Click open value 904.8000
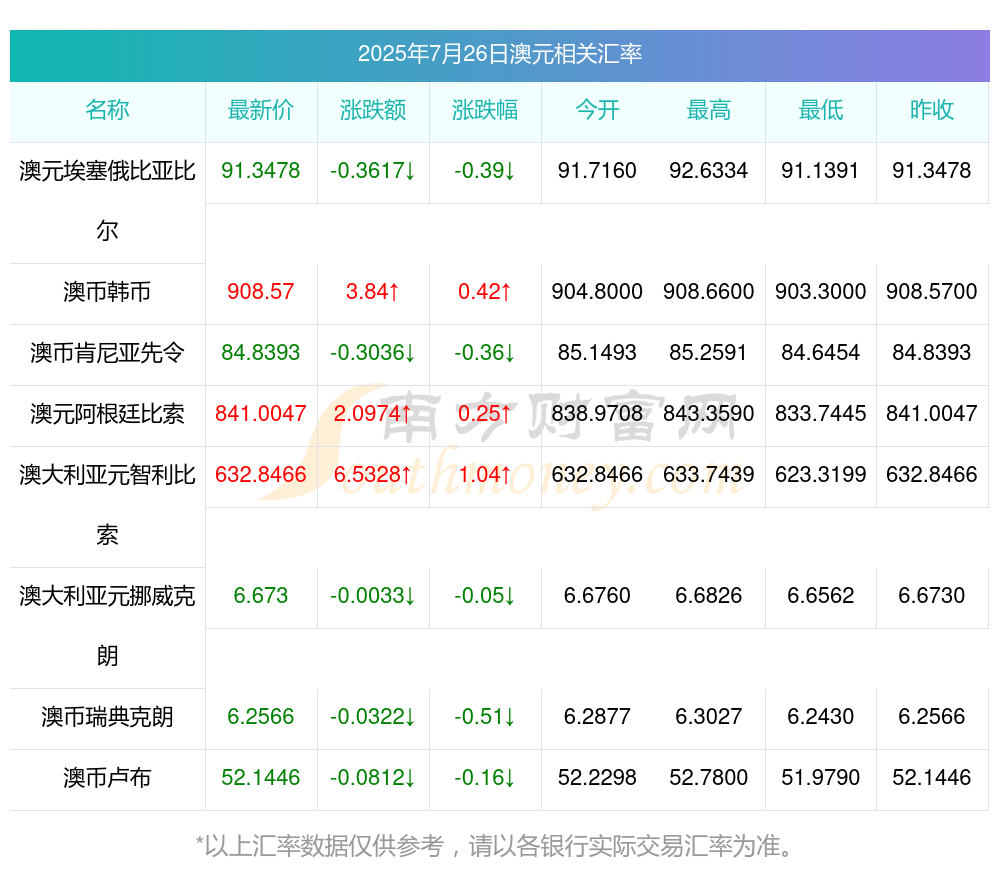 597,291
